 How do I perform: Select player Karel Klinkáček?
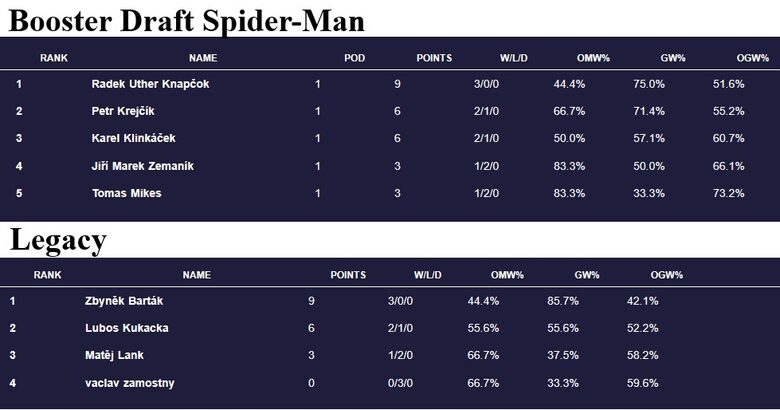pos(133,138)
